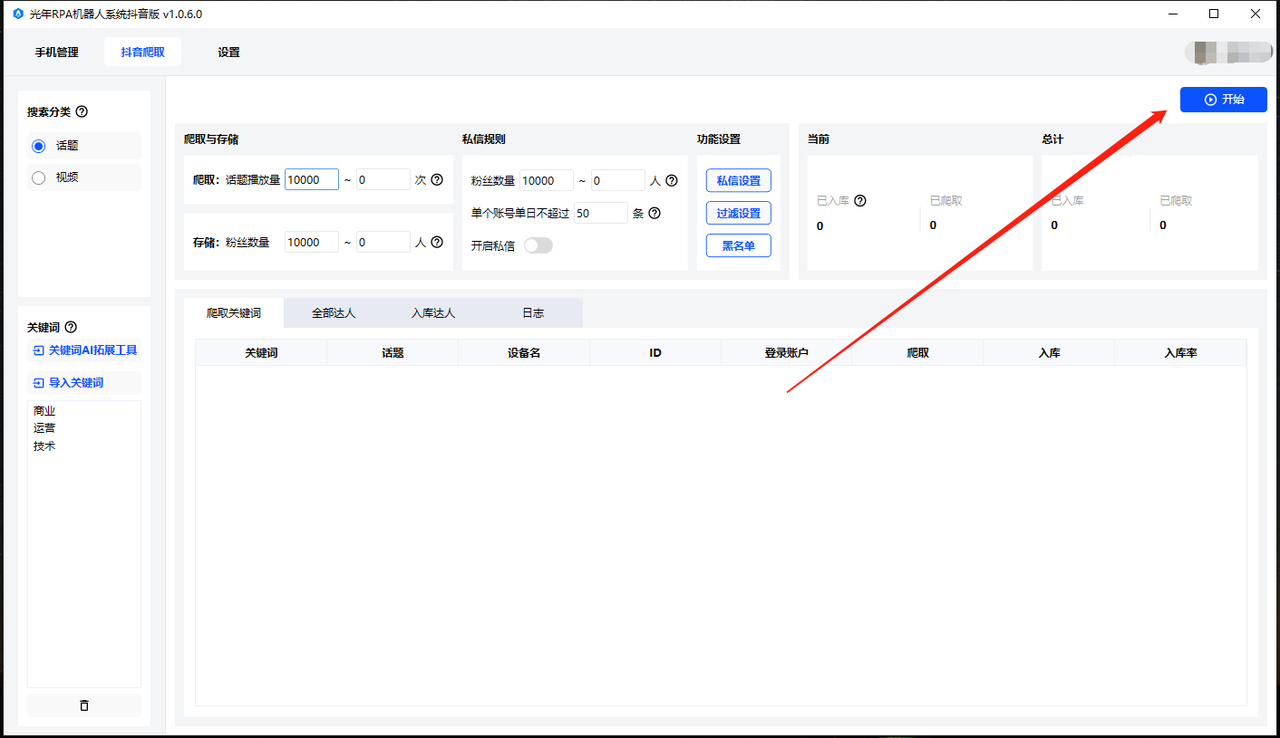Click help icon after 私信规则 粉丝数量 range

click(x=671, y=181)
